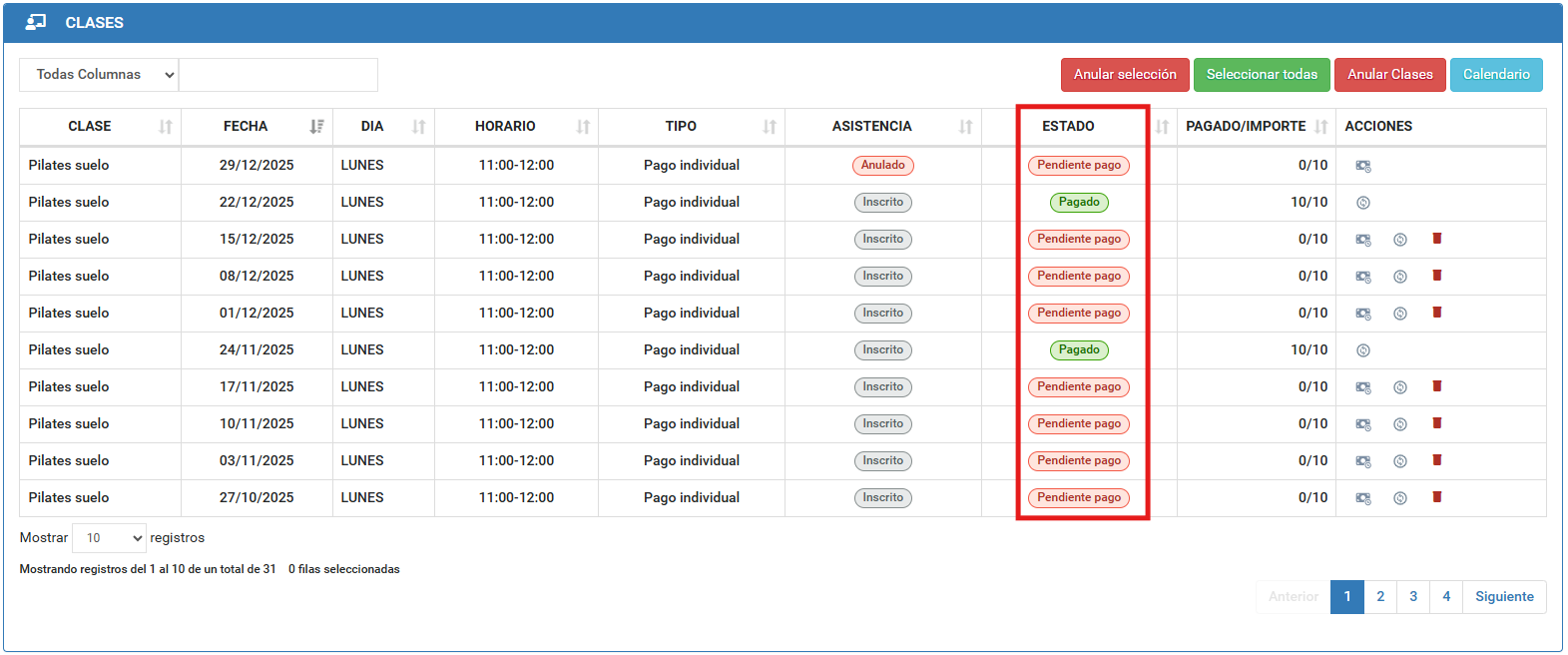Click payment icon on the 27/10/2025 row
The image size is (1568, 655).
pos(1362,498)
